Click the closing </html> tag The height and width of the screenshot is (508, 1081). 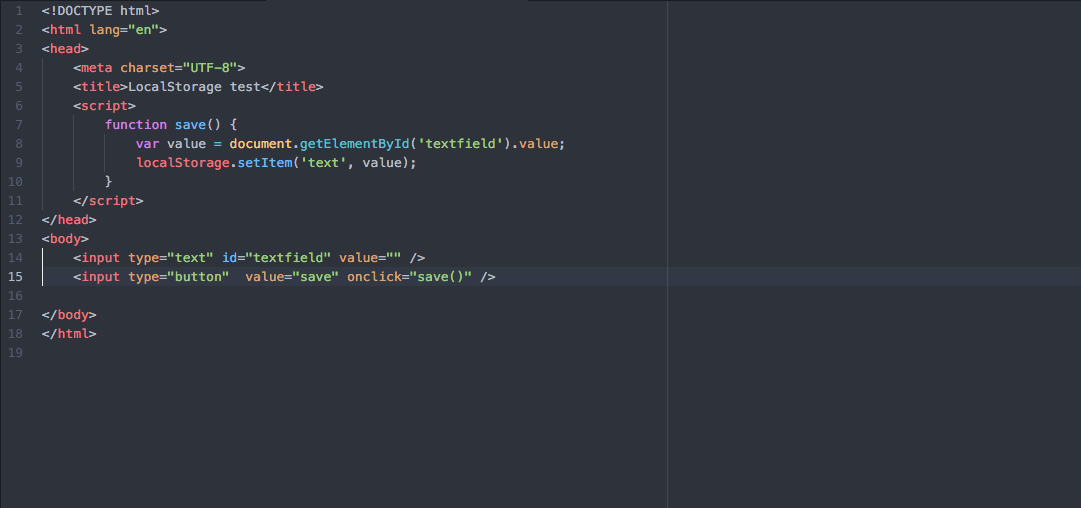coord(69,334)
